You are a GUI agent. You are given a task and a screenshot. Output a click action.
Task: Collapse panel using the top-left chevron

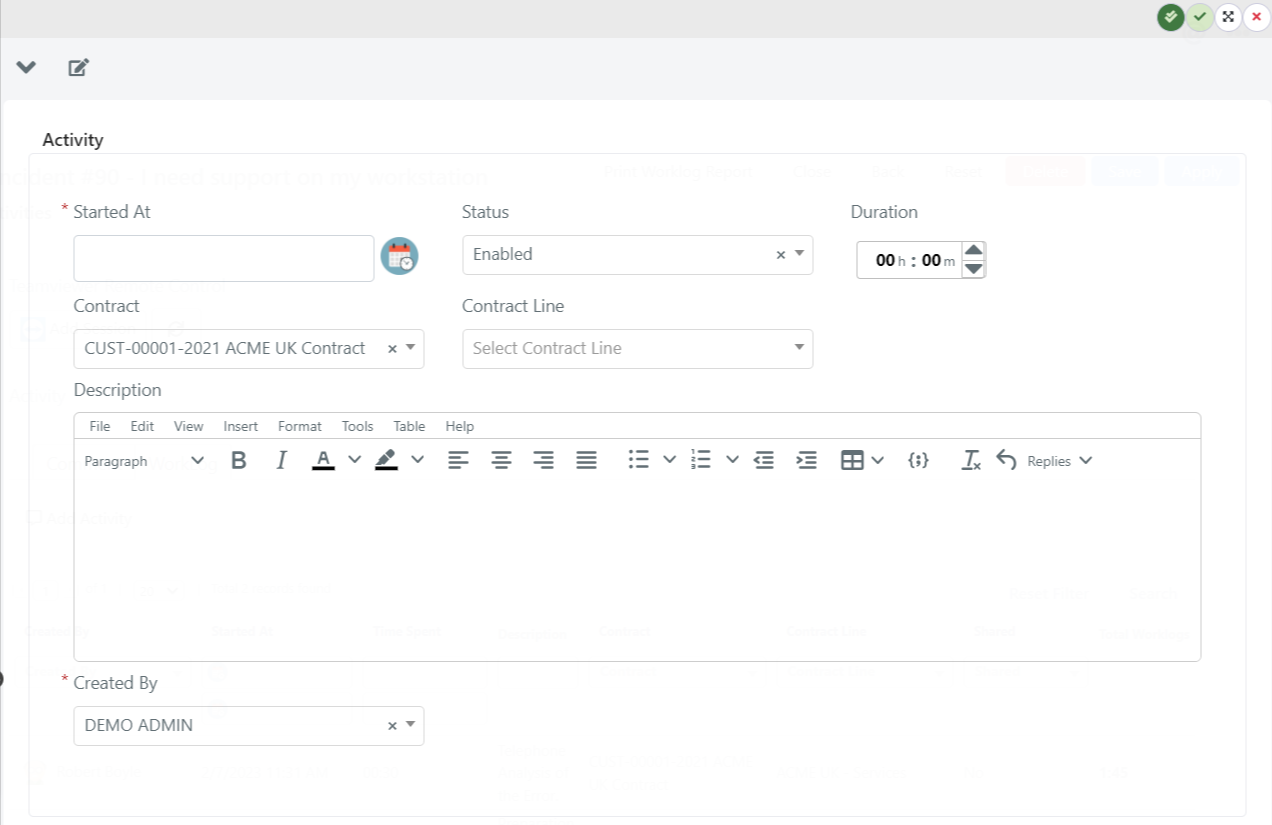[x=26, y=67]
